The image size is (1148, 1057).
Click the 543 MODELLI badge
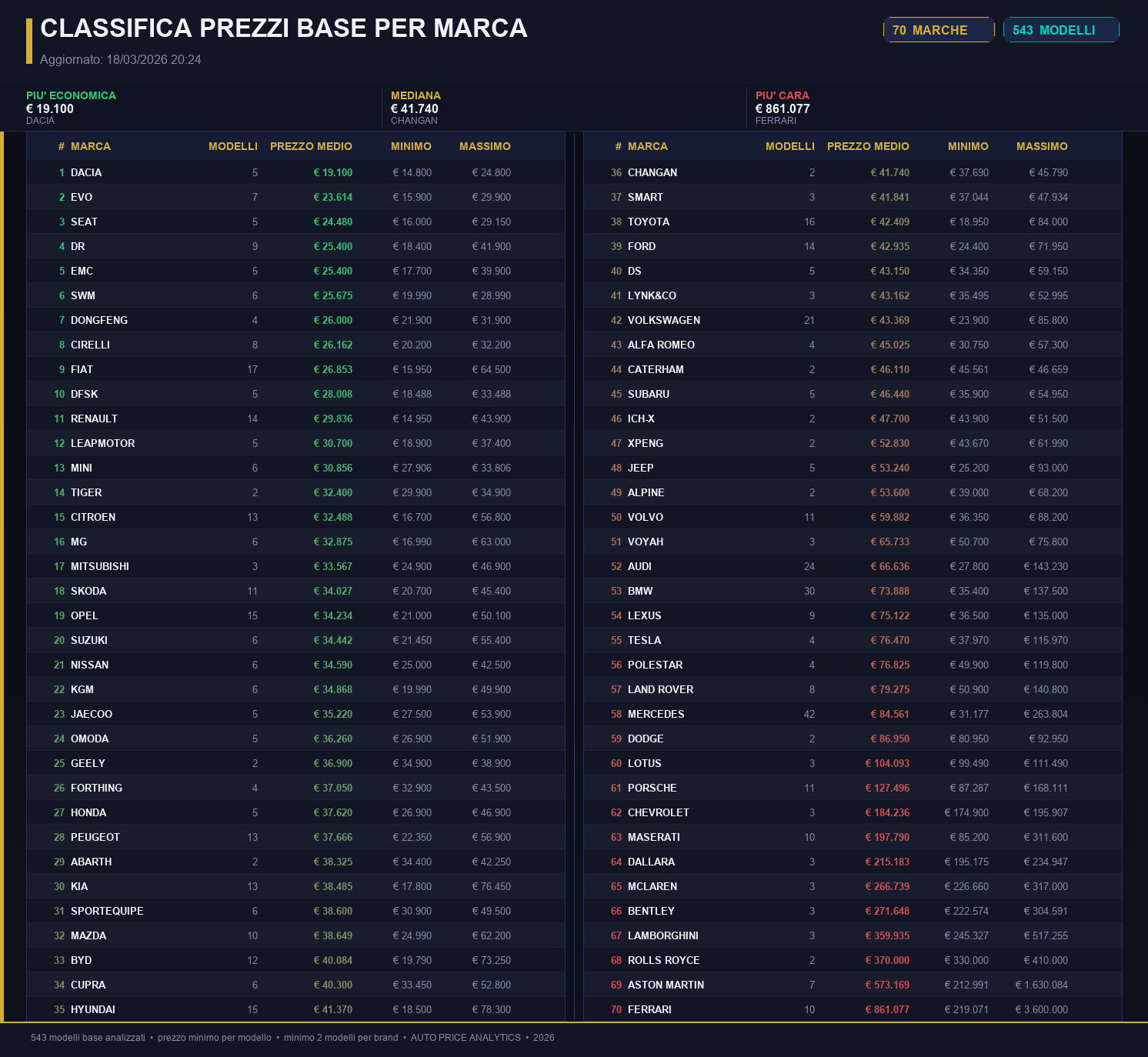[1060, 30]
